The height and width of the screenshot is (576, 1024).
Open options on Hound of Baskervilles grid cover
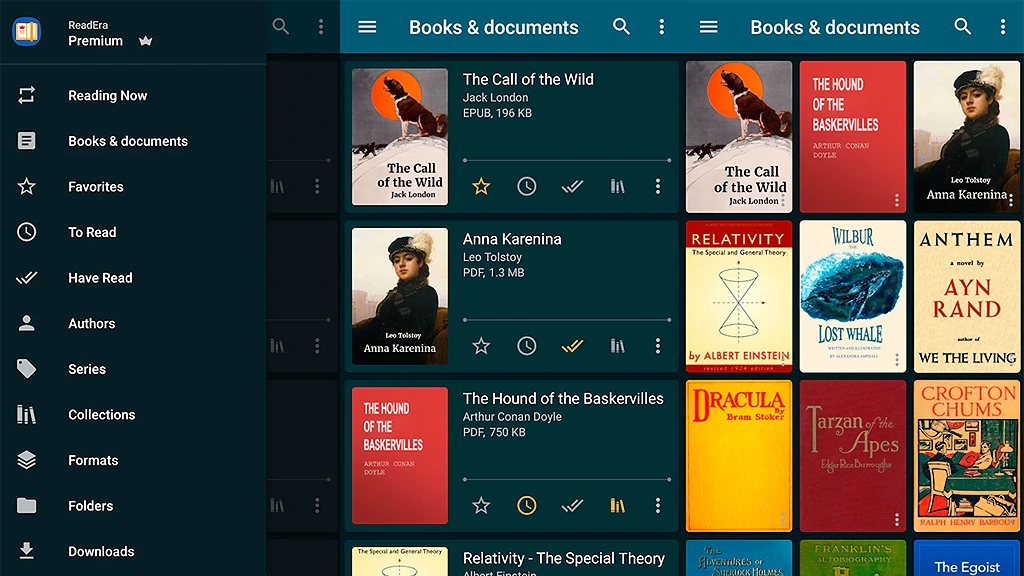pos(897,200)
